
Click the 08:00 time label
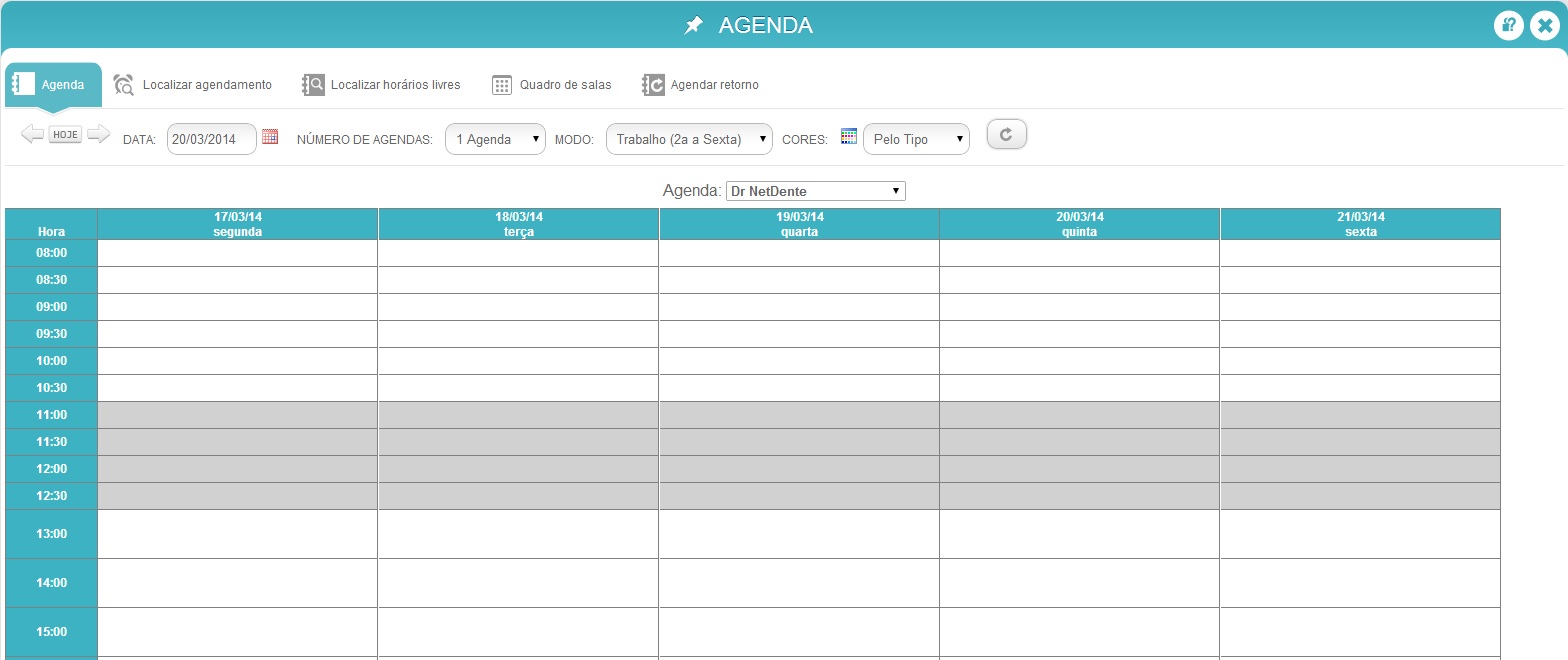tap(51, 253)
